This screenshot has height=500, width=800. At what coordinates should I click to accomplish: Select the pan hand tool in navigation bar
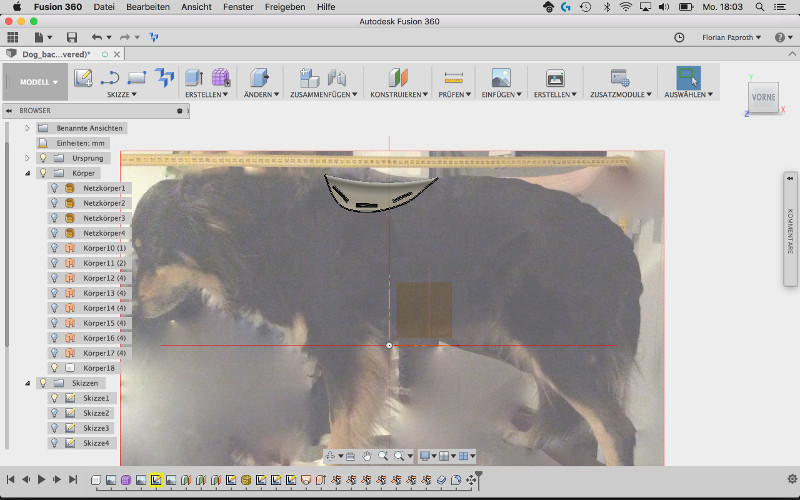(367, 456)
